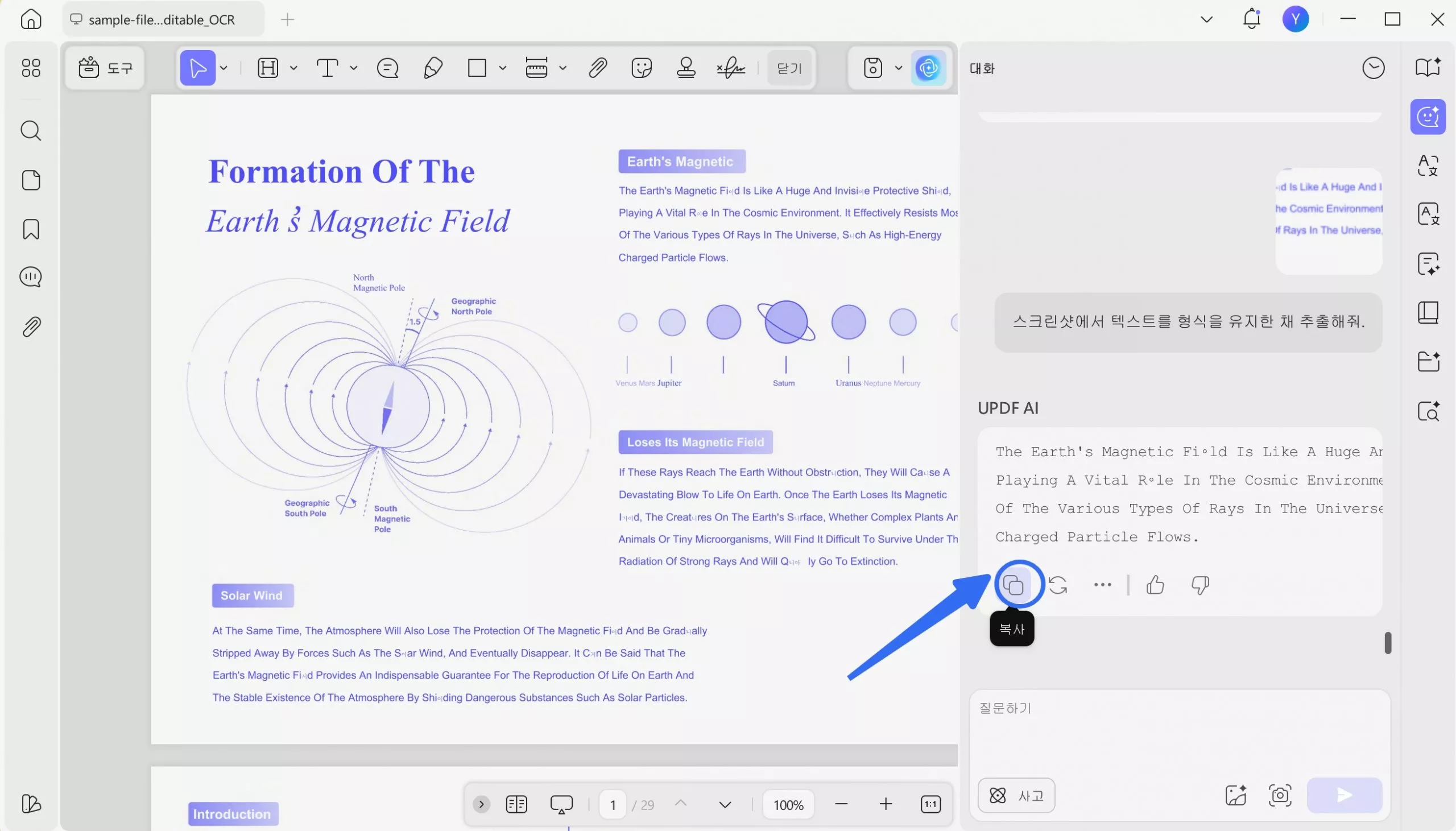Take a screenshot for AI chat

(x=1280, y=795)
